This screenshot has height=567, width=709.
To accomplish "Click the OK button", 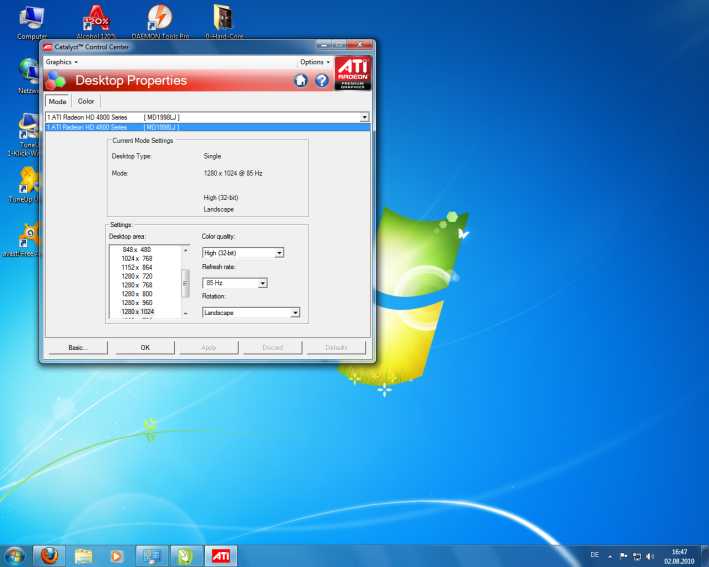I will [x=145, y=347].
